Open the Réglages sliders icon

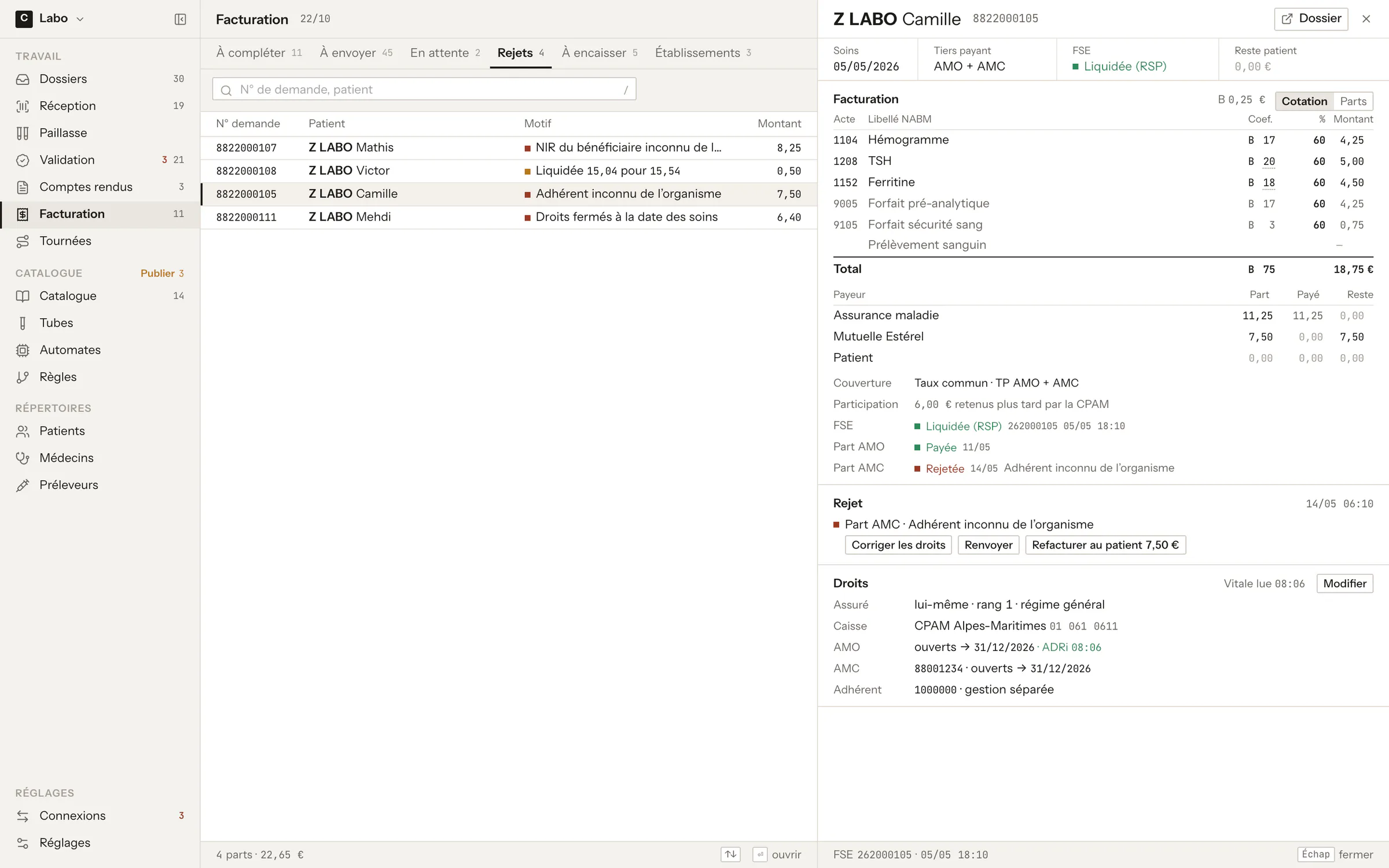[23, 843]
